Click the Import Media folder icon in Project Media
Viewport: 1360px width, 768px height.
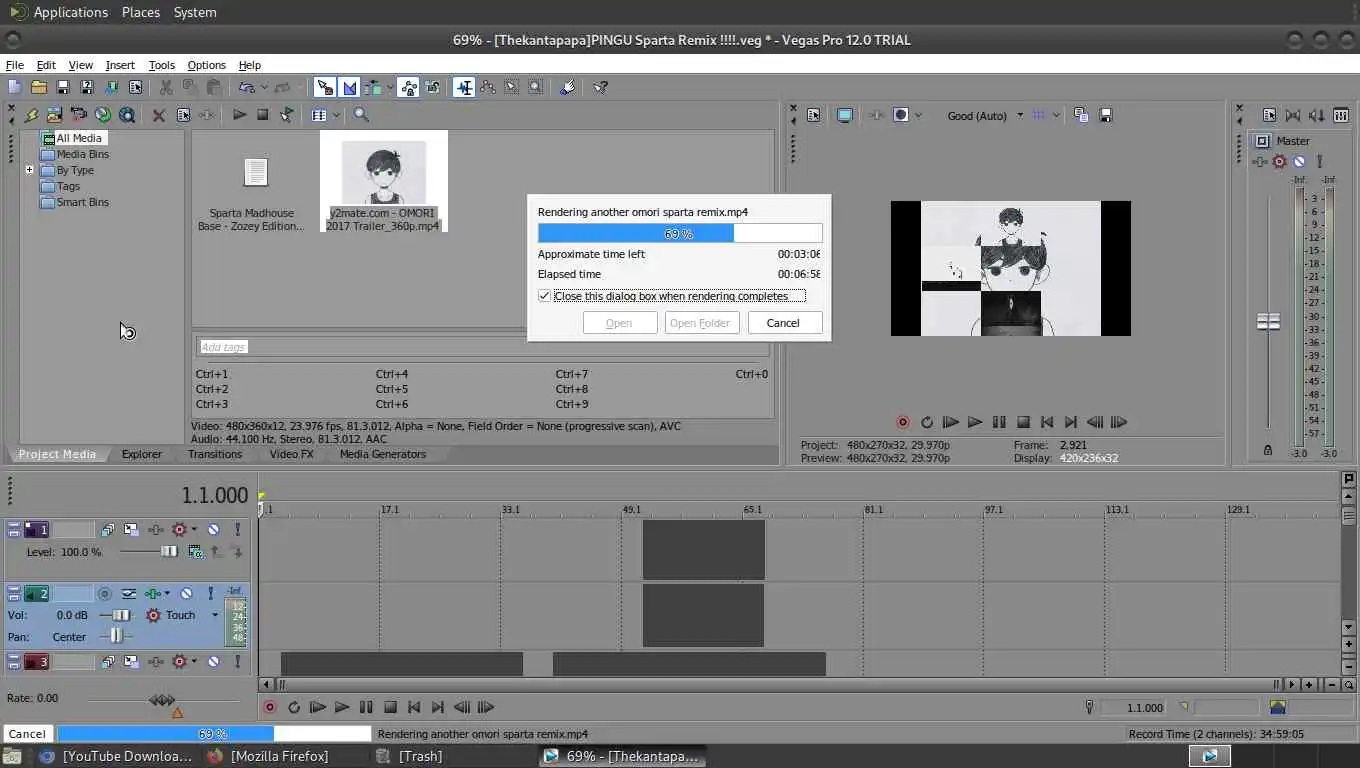(54, 115)
